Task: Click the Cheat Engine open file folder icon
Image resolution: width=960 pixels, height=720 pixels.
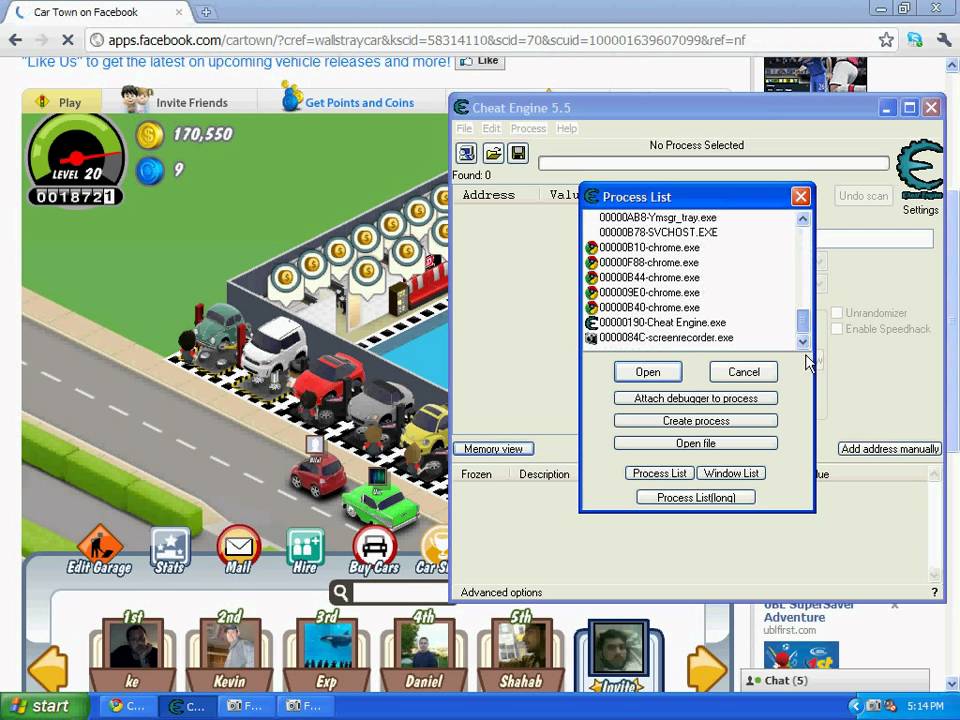Action: pos(493,153)
